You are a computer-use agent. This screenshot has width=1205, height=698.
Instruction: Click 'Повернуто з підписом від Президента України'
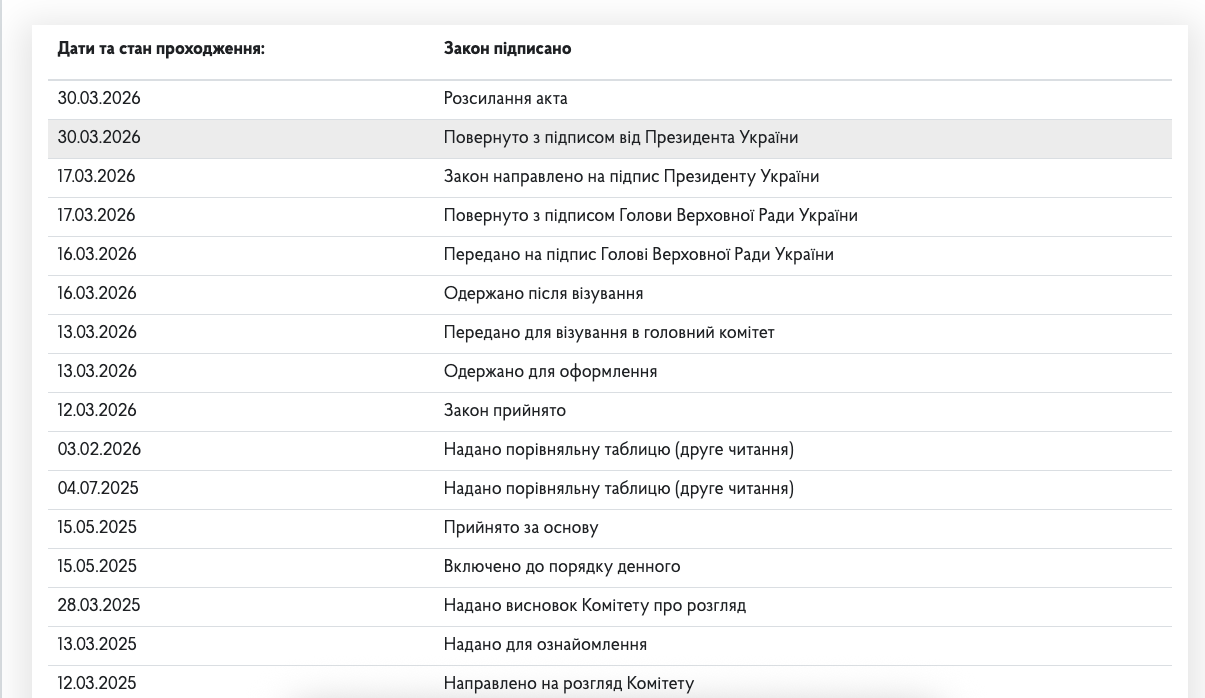pos(620,138)
